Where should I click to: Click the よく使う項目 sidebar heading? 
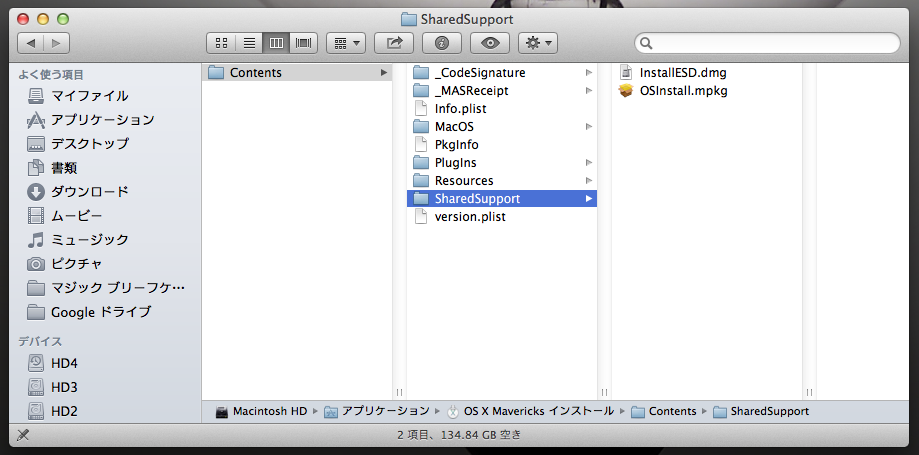click(51, 74)
